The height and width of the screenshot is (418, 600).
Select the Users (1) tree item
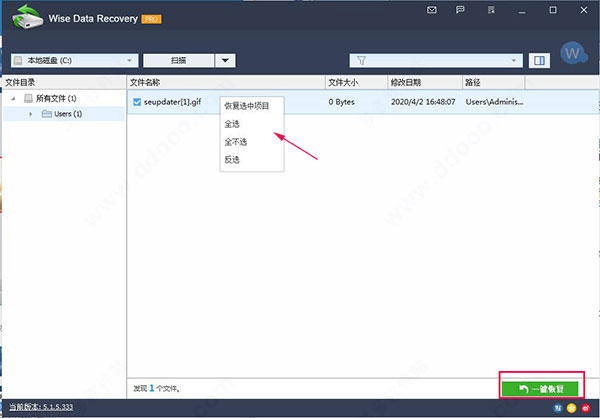tap(68, 114)
